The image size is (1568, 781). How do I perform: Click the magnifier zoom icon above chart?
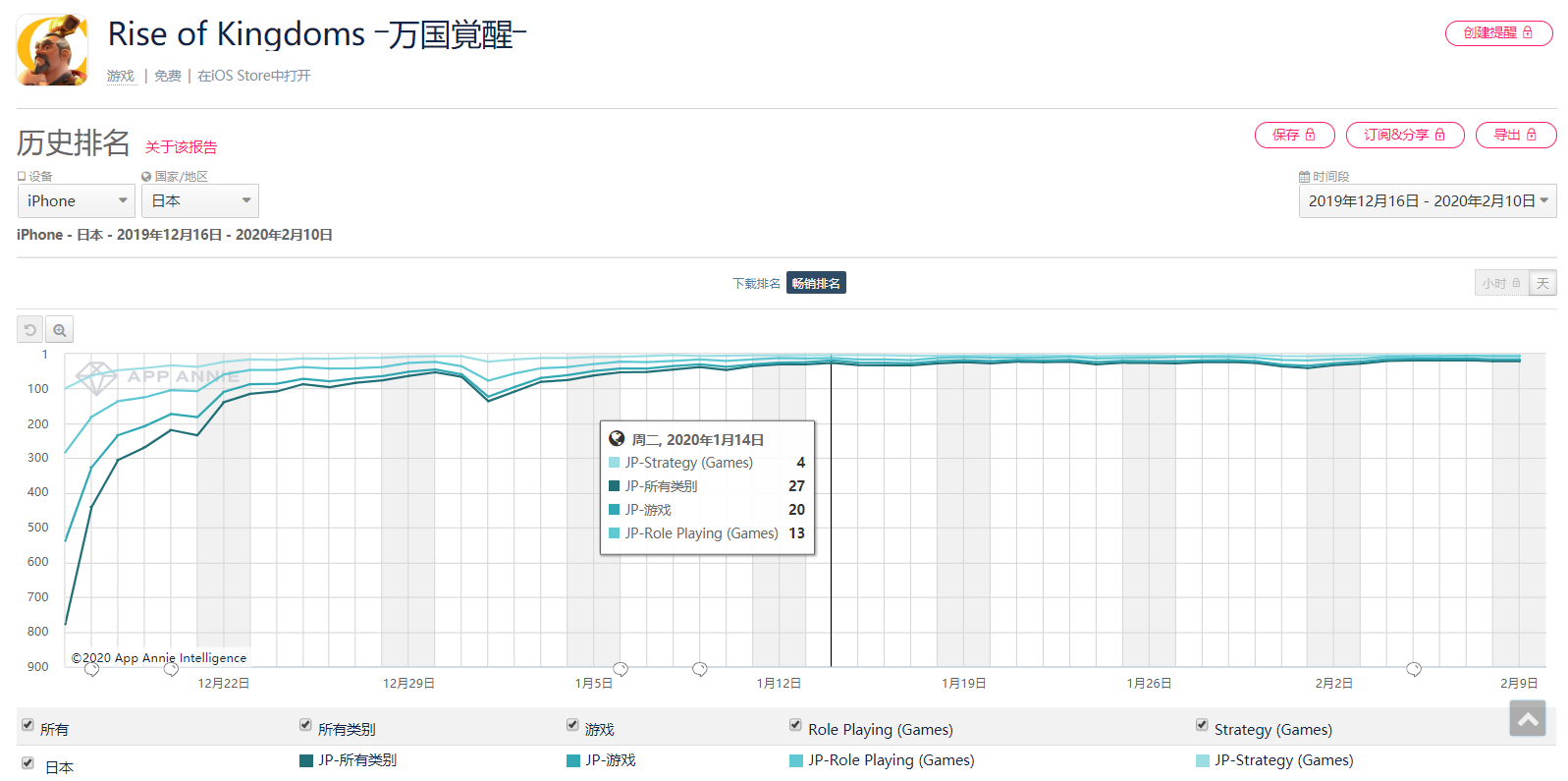(60, 330)
